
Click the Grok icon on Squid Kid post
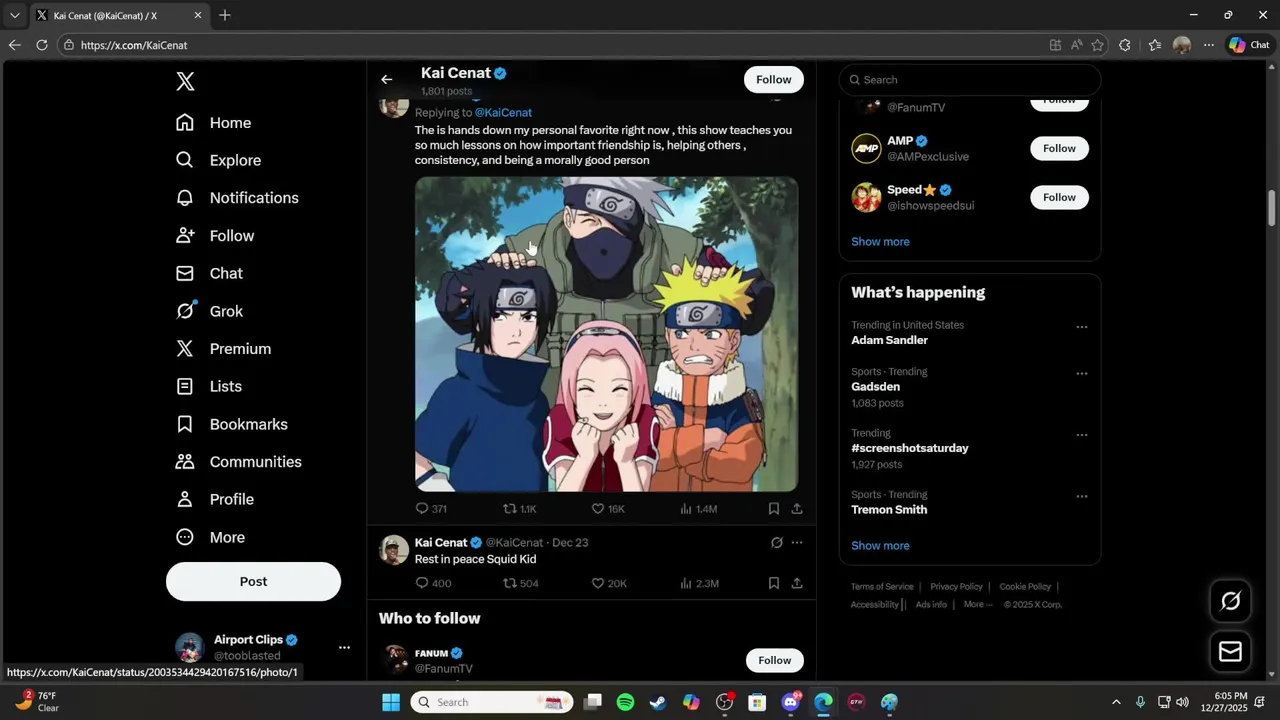(776, 543)
